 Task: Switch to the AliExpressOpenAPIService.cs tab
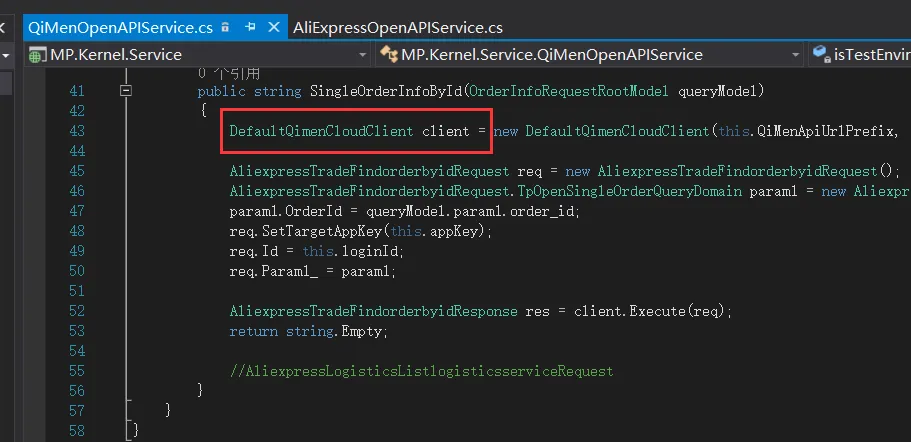[398, 27]
